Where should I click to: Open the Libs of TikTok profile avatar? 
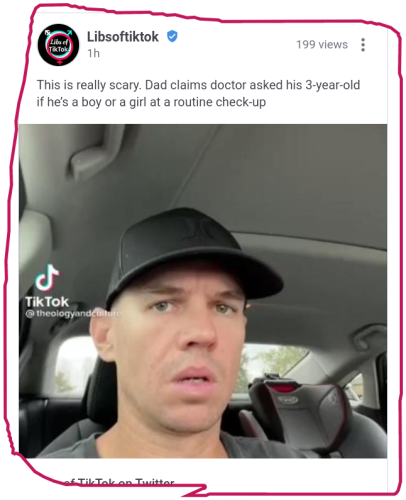point(58,45)
